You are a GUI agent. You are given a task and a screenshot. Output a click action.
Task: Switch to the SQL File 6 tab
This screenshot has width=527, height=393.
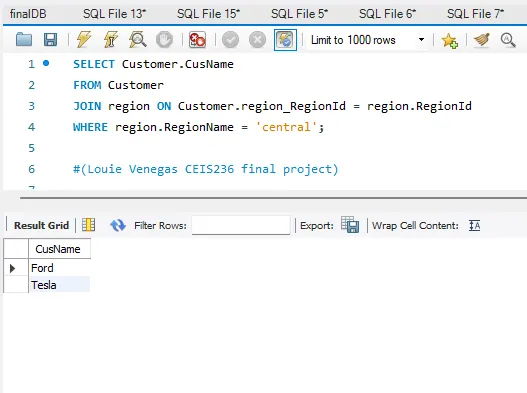click(x=388, y=14)
